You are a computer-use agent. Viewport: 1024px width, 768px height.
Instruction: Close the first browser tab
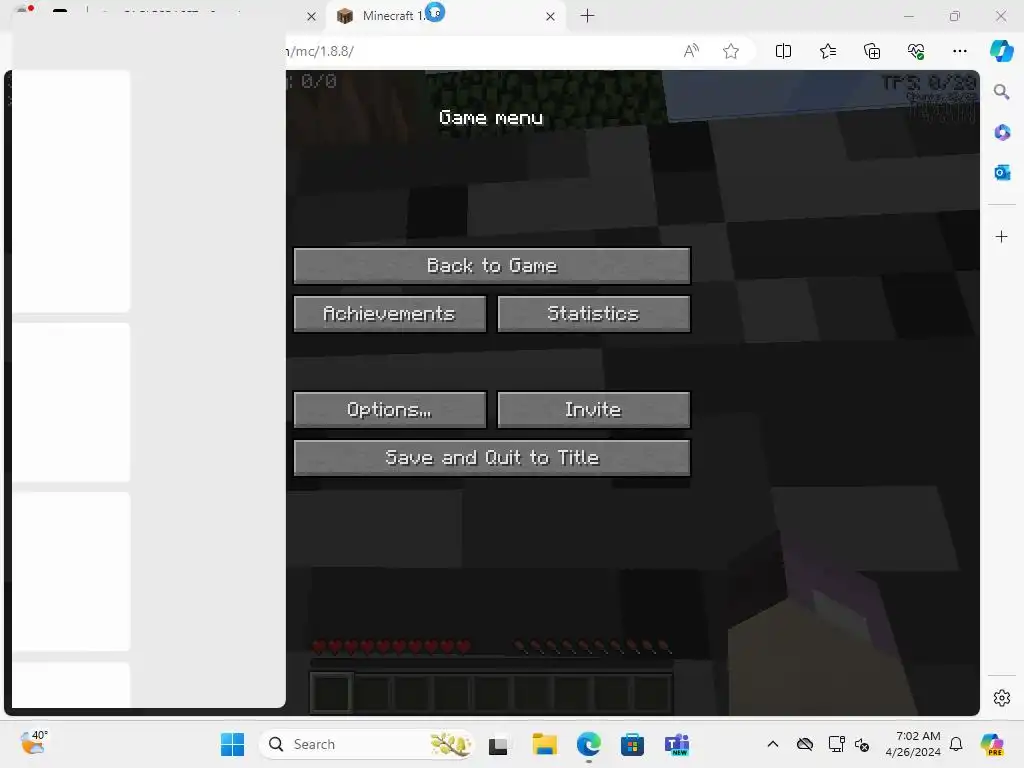tap(312, 16)
